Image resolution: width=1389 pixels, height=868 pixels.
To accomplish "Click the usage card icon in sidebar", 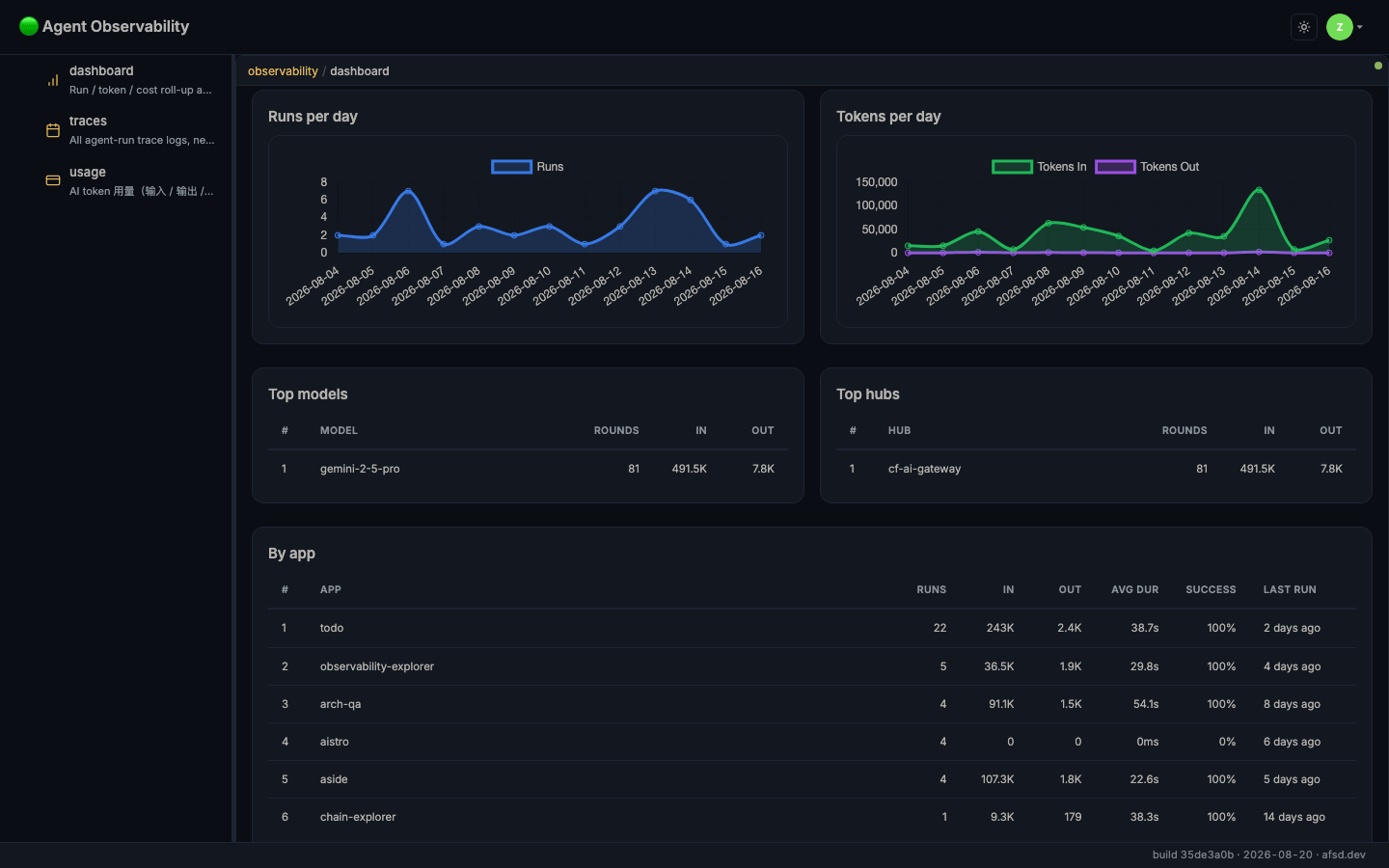I will (x=53, y=180).
